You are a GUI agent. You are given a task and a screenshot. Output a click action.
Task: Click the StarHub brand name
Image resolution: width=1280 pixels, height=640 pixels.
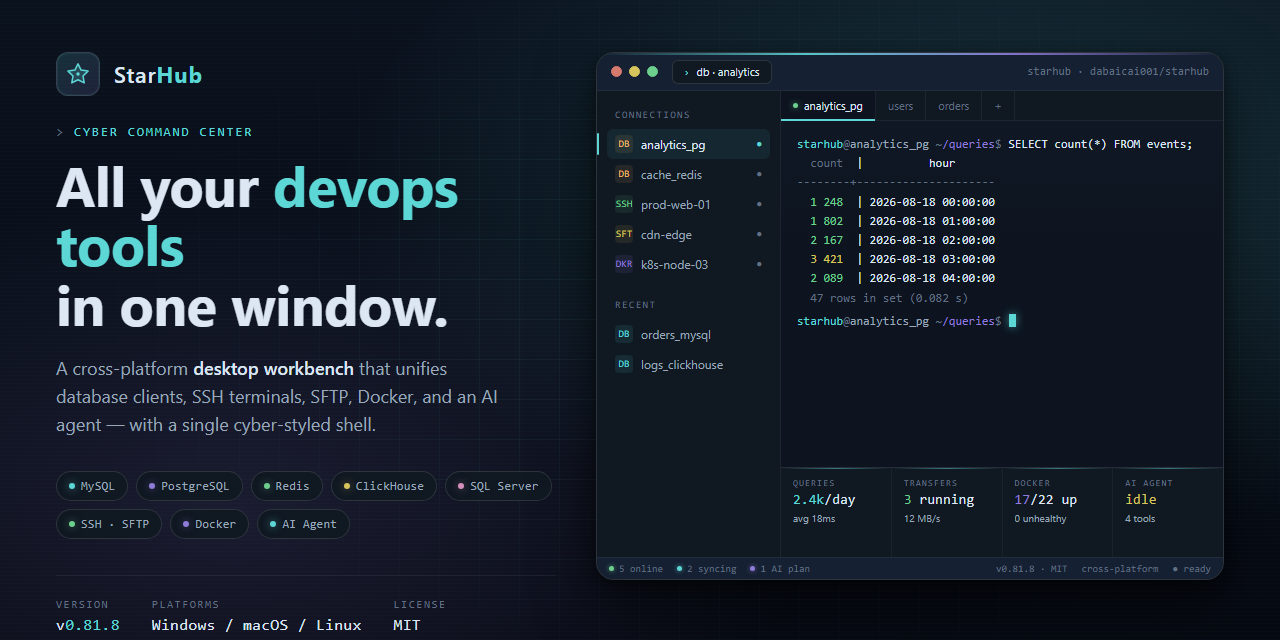158,75
